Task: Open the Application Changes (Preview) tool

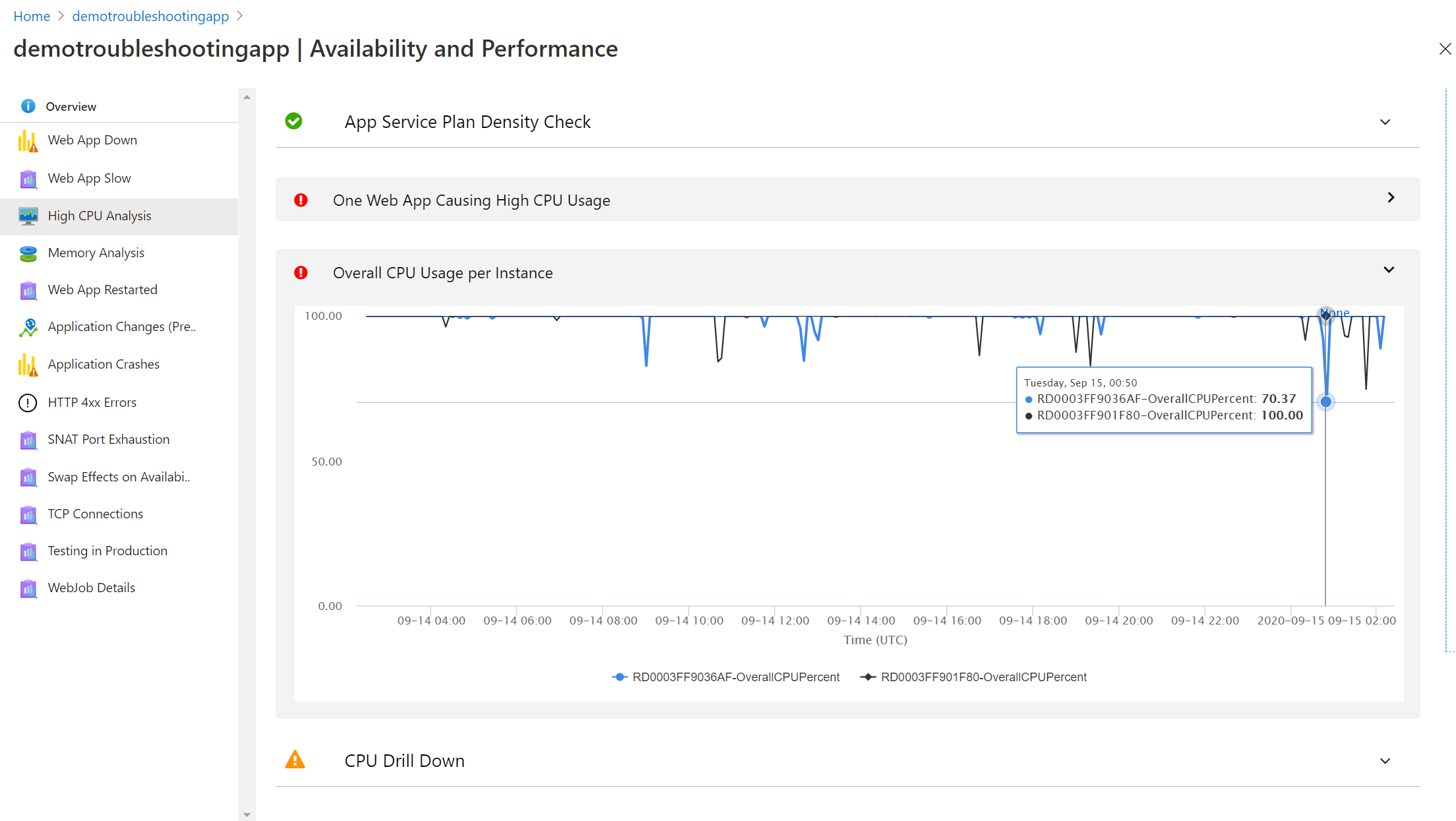Action: 121,326
